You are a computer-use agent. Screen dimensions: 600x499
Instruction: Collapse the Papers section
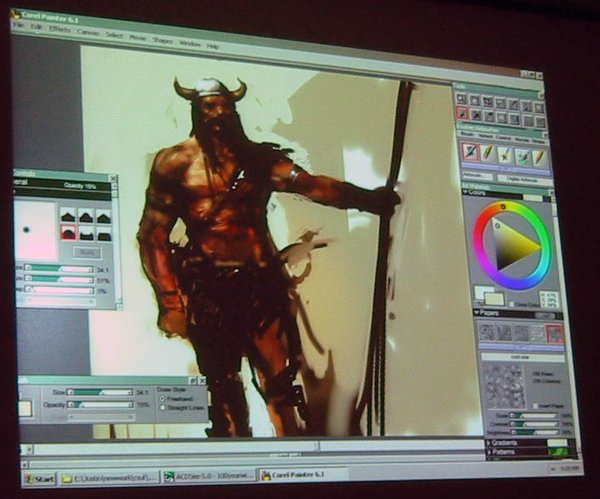tap(476, 313)
